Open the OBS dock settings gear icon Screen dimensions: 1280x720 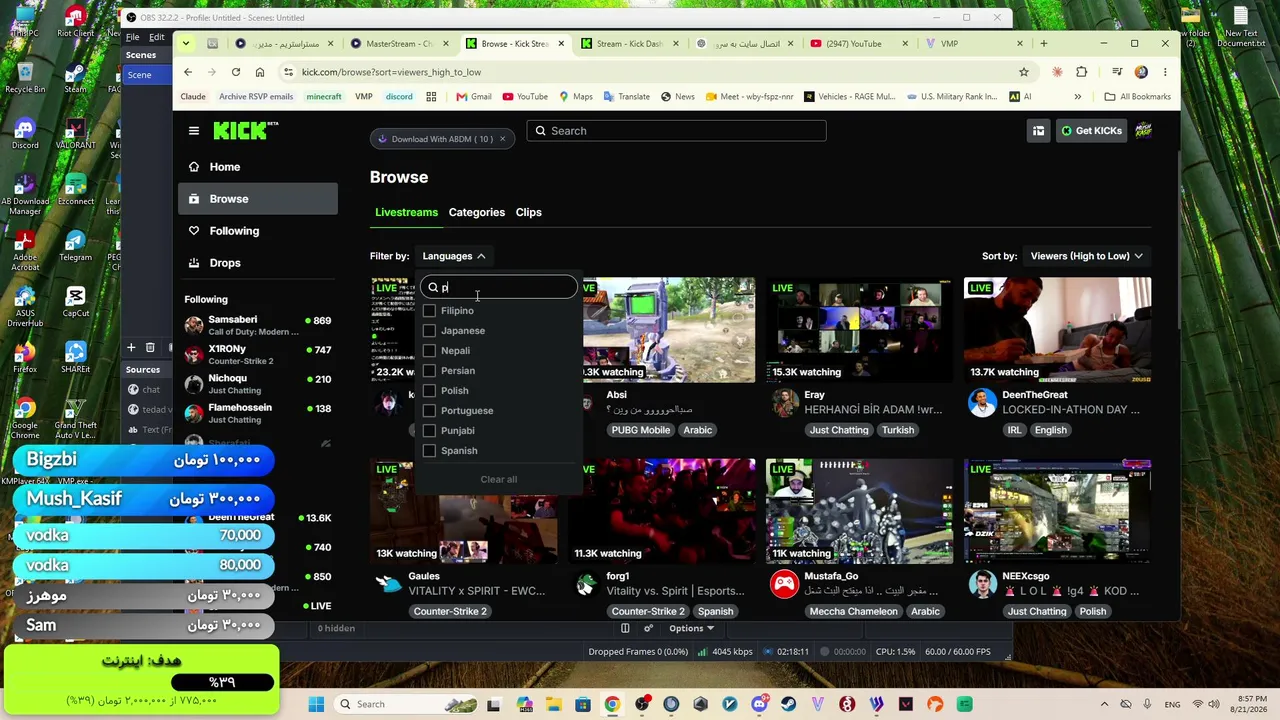pyautogui.click(x=648, y=628)
